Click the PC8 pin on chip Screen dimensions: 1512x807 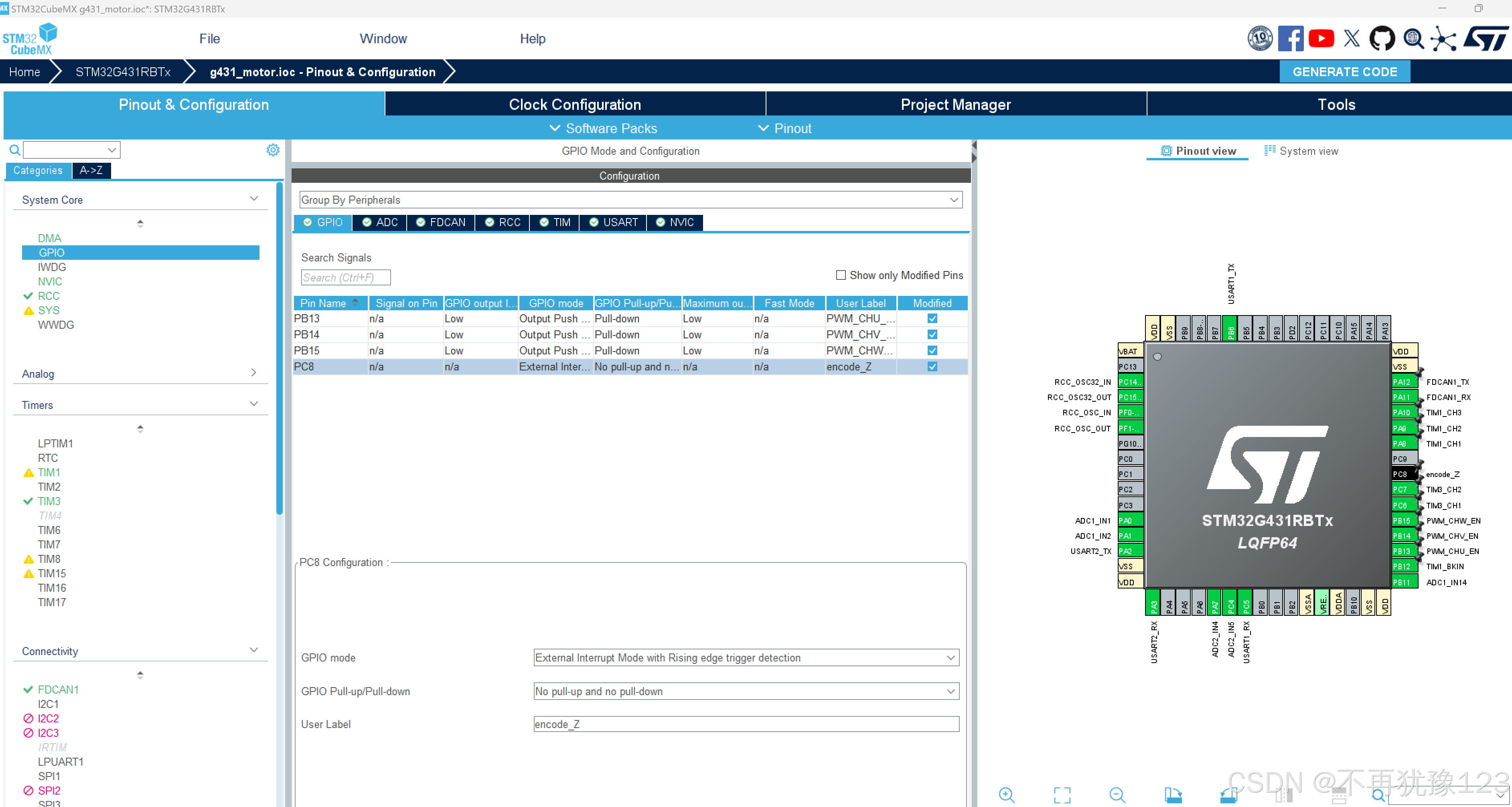pos(1402,474)
